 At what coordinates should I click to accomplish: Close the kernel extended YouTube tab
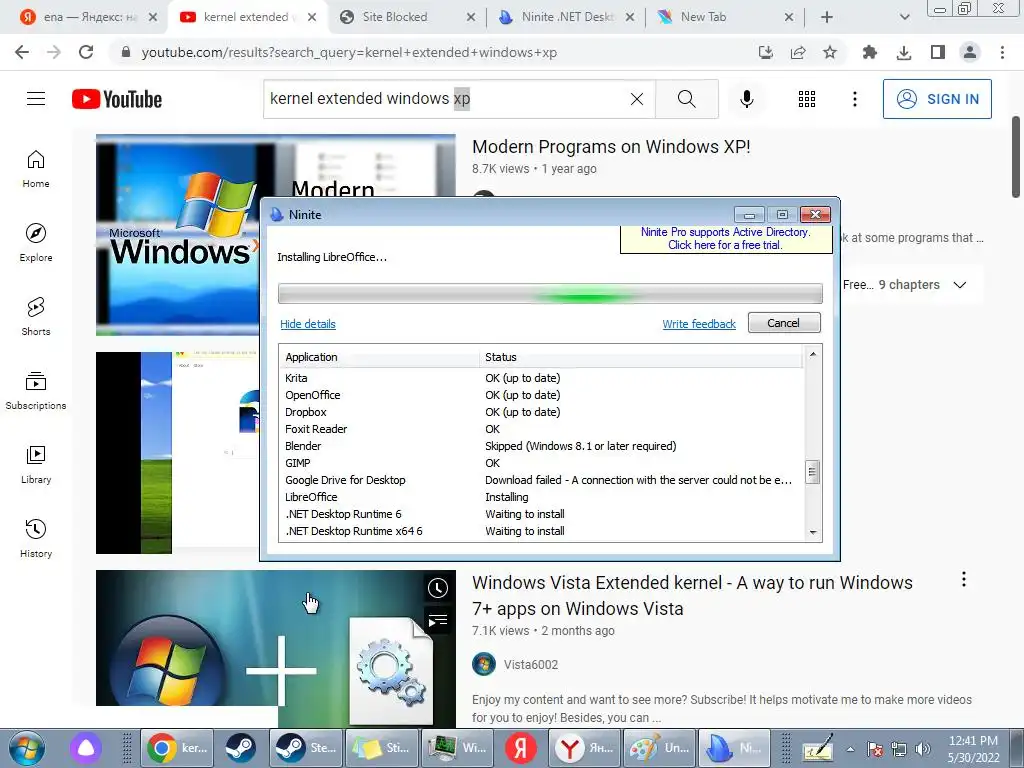click(312, 17)
